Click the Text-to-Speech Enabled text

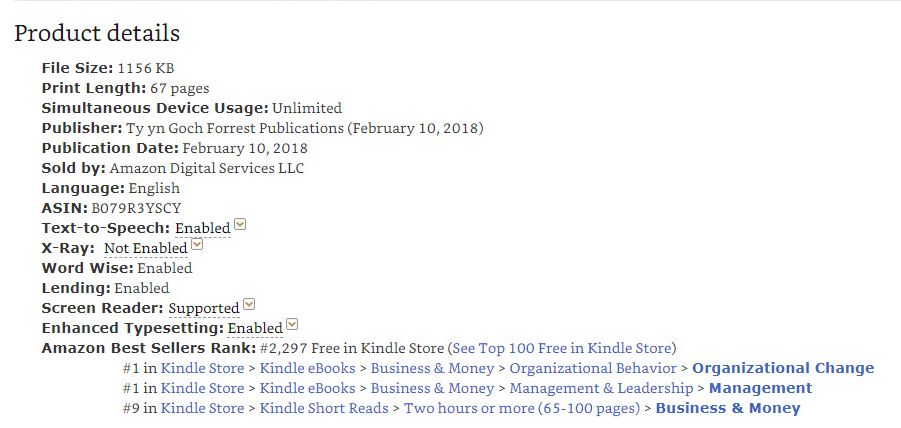tap(203, 228)
